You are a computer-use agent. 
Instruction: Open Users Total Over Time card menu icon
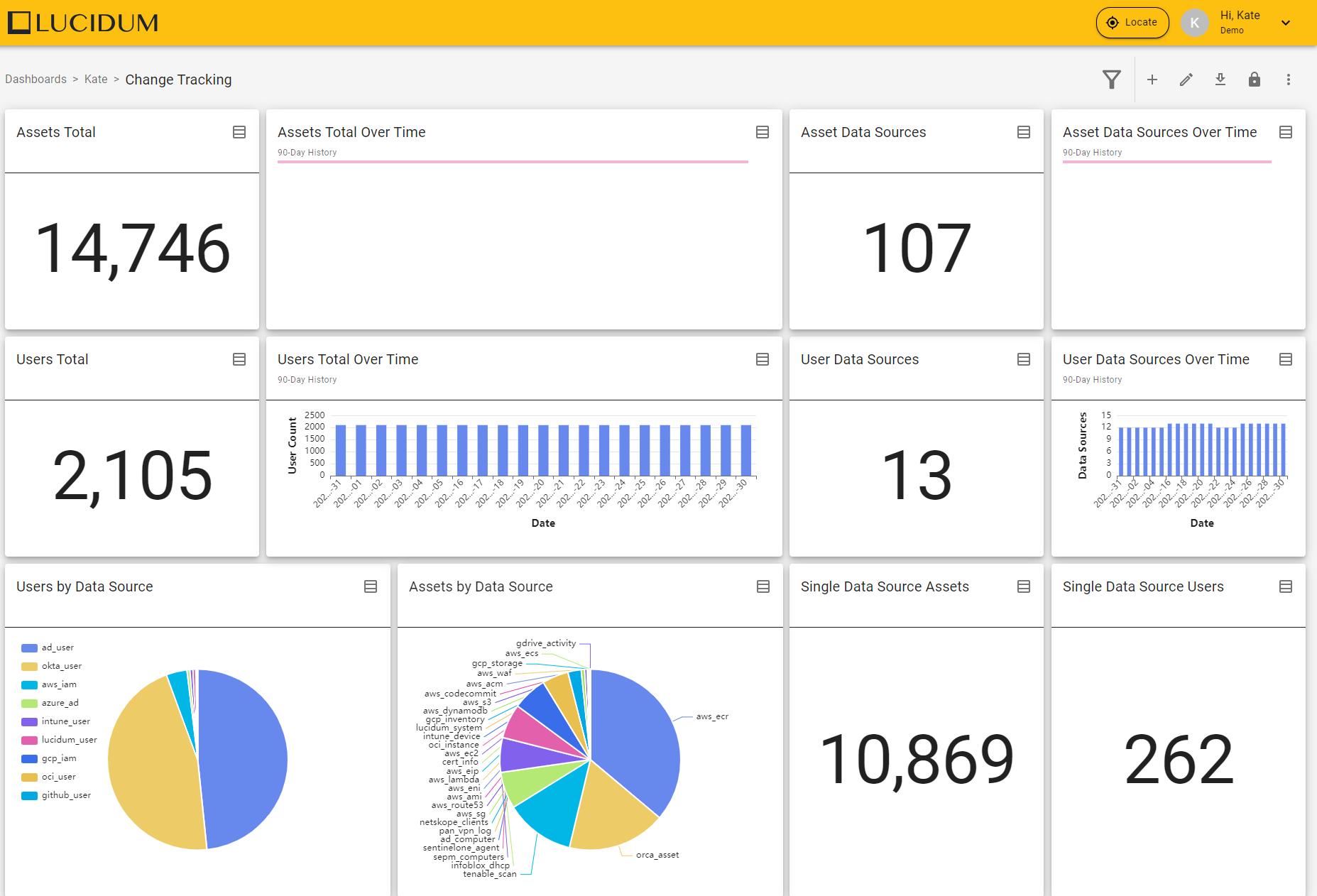tap(763, 359)
